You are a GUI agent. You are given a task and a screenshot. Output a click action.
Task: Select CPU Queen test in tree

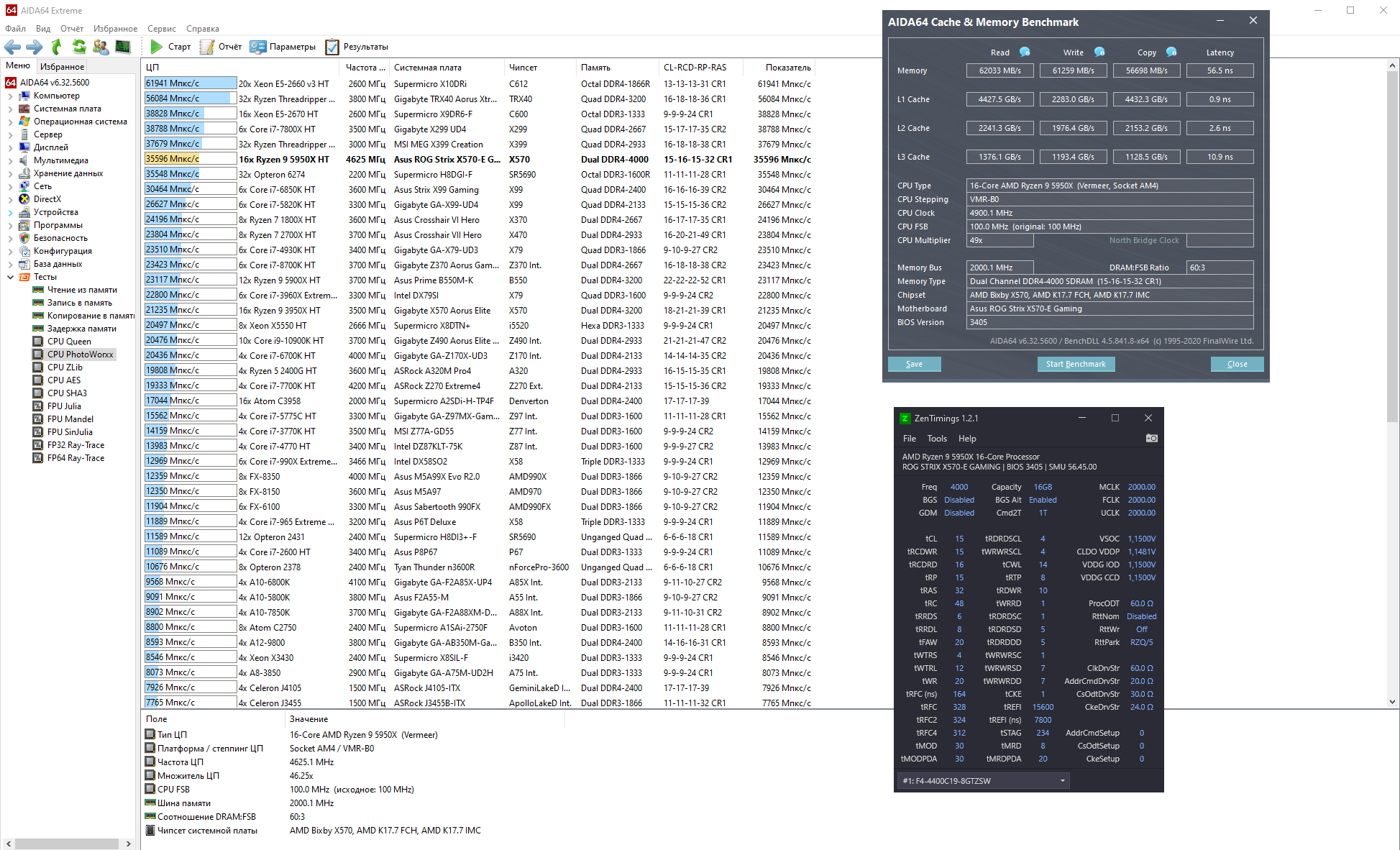69,342
